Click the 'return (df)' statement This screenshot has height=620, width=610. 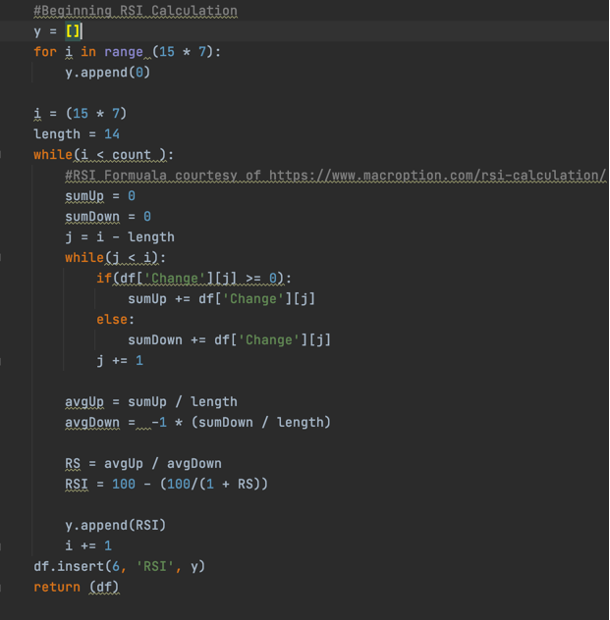pyautogui.click(x=76, y=587)
